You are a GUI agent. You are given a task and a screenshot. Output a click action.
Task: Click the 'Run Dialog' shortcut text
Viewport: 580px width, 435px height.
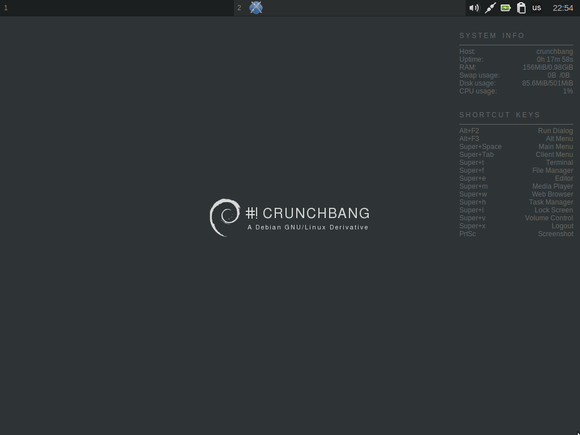(555, 131)
